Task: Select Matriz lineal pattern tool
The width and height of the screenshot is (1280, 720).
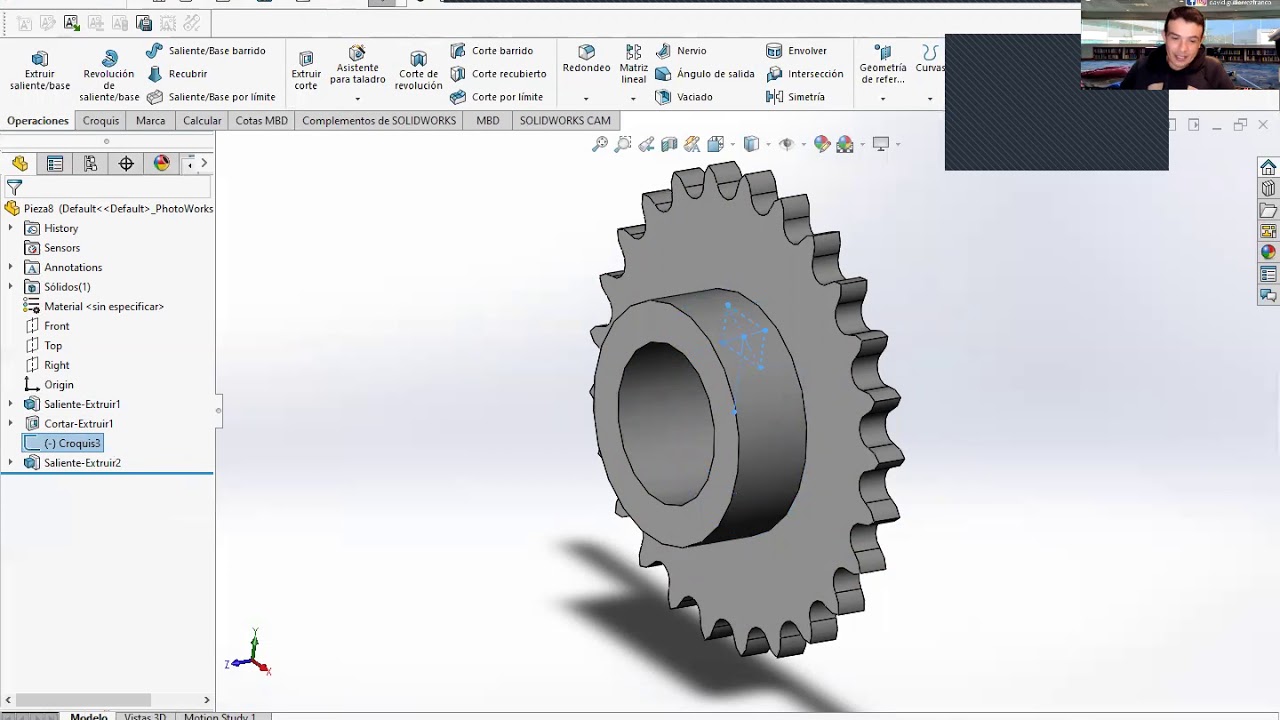Action: (633, 65)
